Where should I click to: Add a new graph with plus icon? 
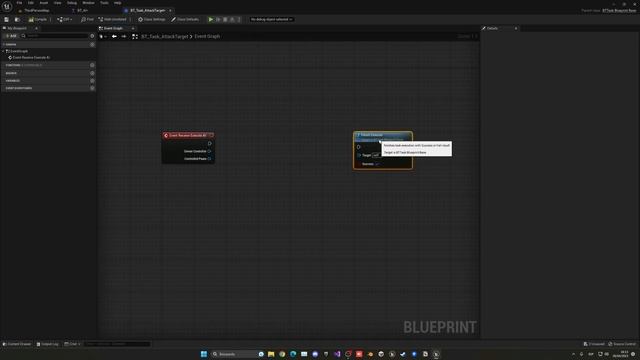92,44
